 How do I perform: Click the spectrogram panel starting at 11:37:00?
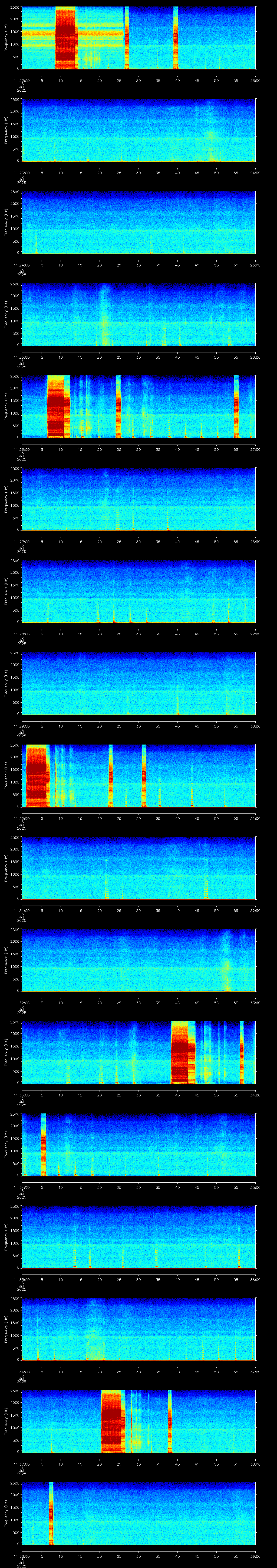(x=139, y=1421)
